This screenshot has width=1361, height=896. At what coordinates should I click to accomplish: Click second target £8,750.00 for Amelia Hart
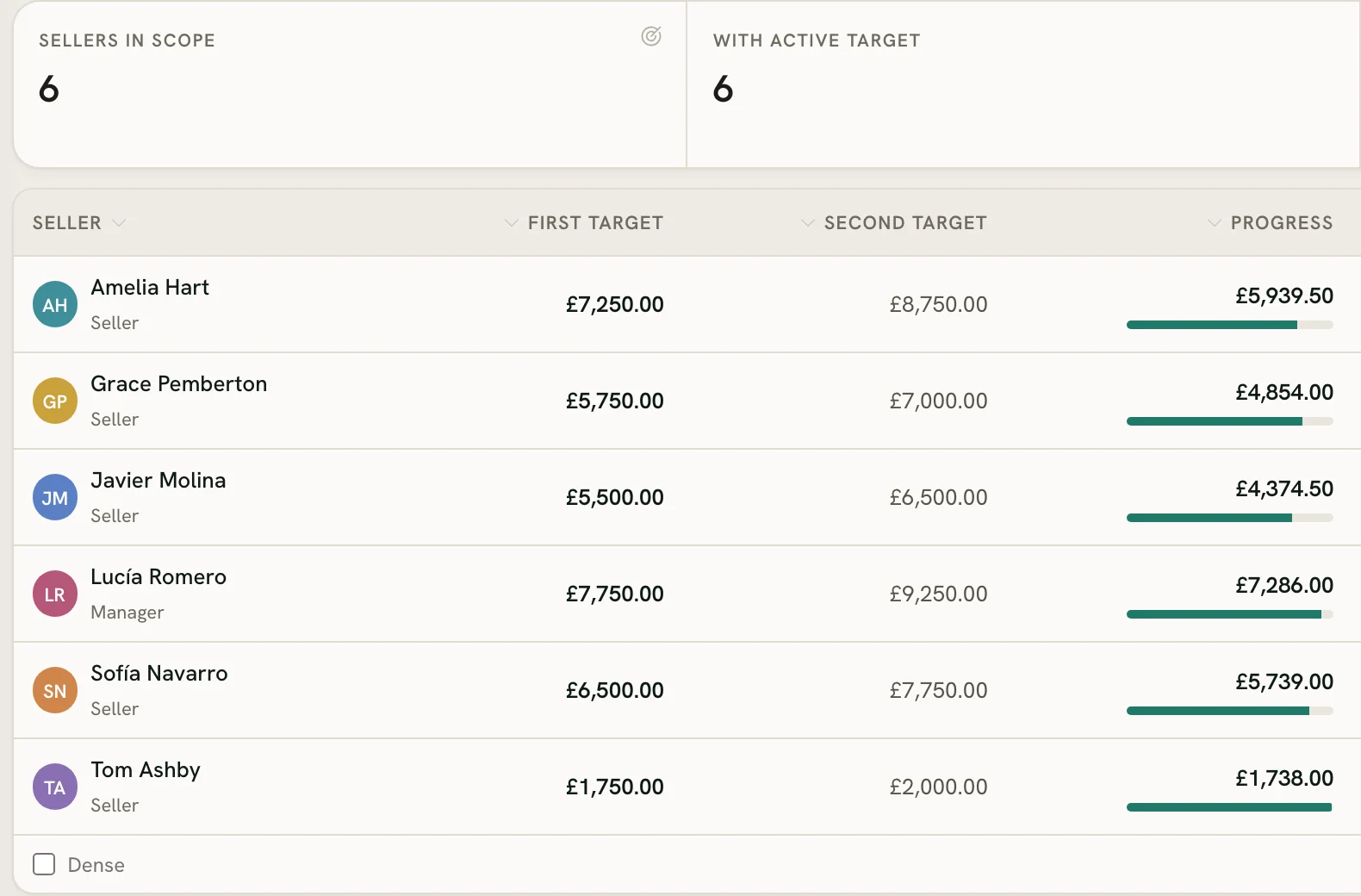pos(939,304)
